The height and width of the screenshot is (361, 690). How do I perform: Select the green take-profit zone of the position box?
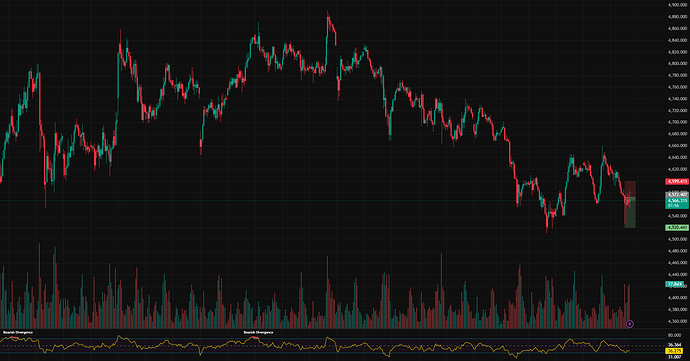[x=630, y=213]
